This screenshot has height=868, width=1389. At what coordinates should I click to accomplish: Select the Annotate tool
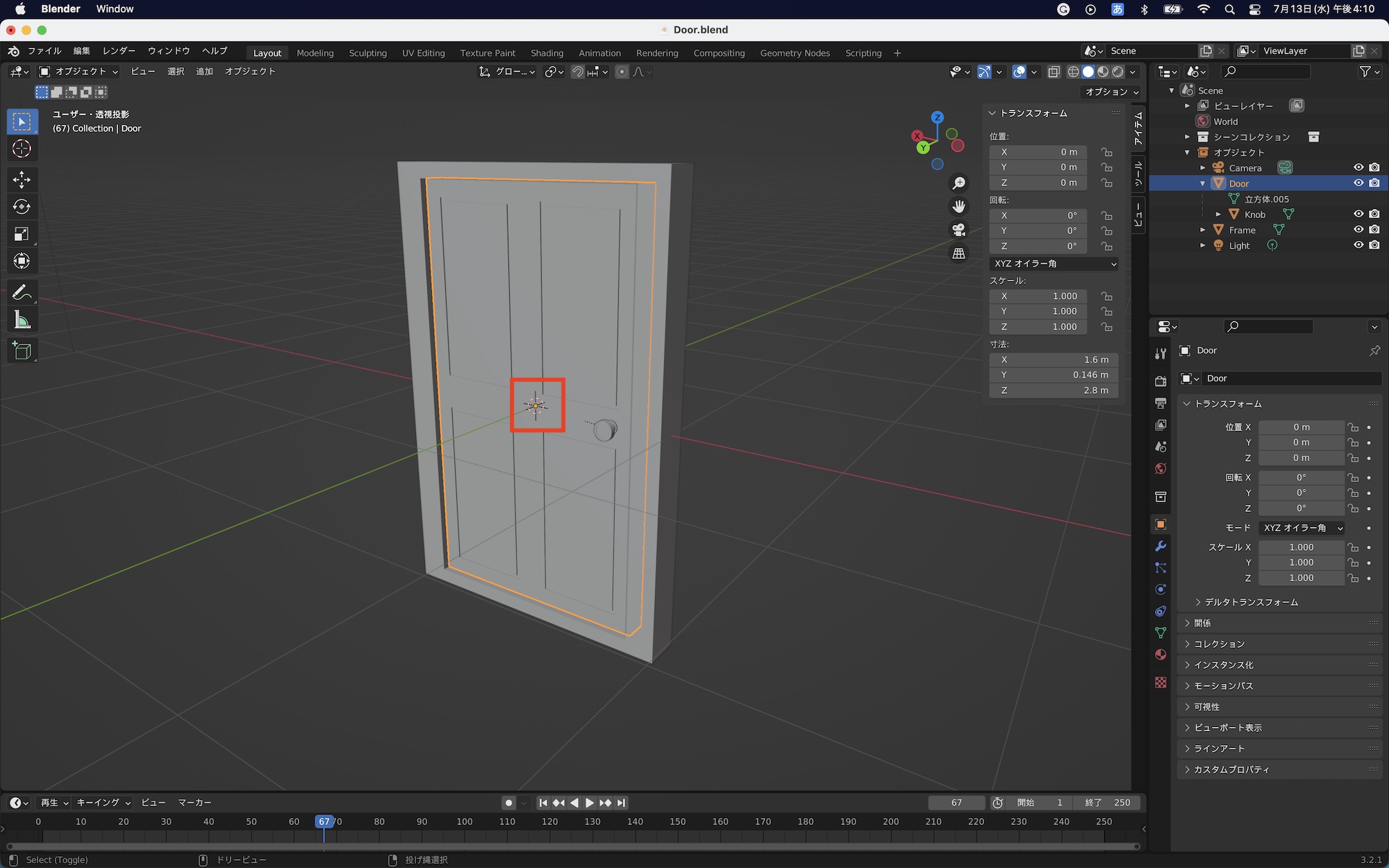click(22, 292)
